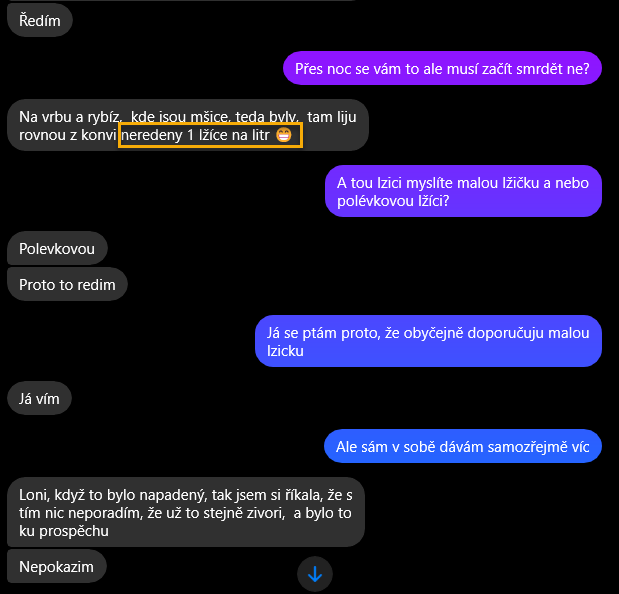This screenshot has height=594, width=619.
Task: Click the 'Nepokazim' message bubble
Action: click(x=57, y=567)
